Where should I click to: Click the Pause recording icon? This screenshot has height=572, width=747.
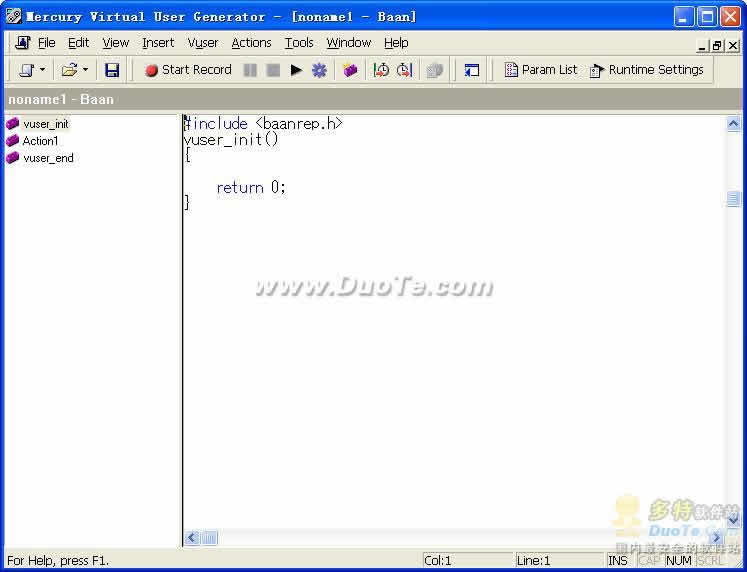(x=250, y=70)
